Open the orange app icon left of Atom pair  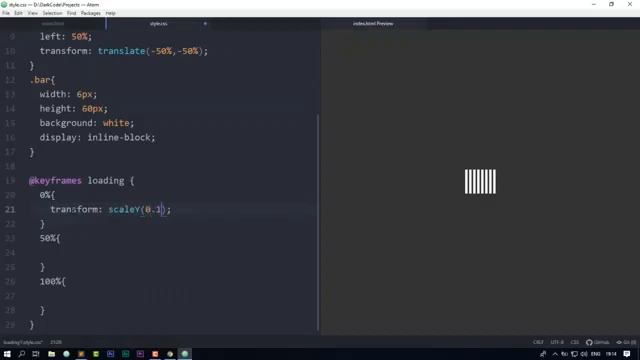155,354
